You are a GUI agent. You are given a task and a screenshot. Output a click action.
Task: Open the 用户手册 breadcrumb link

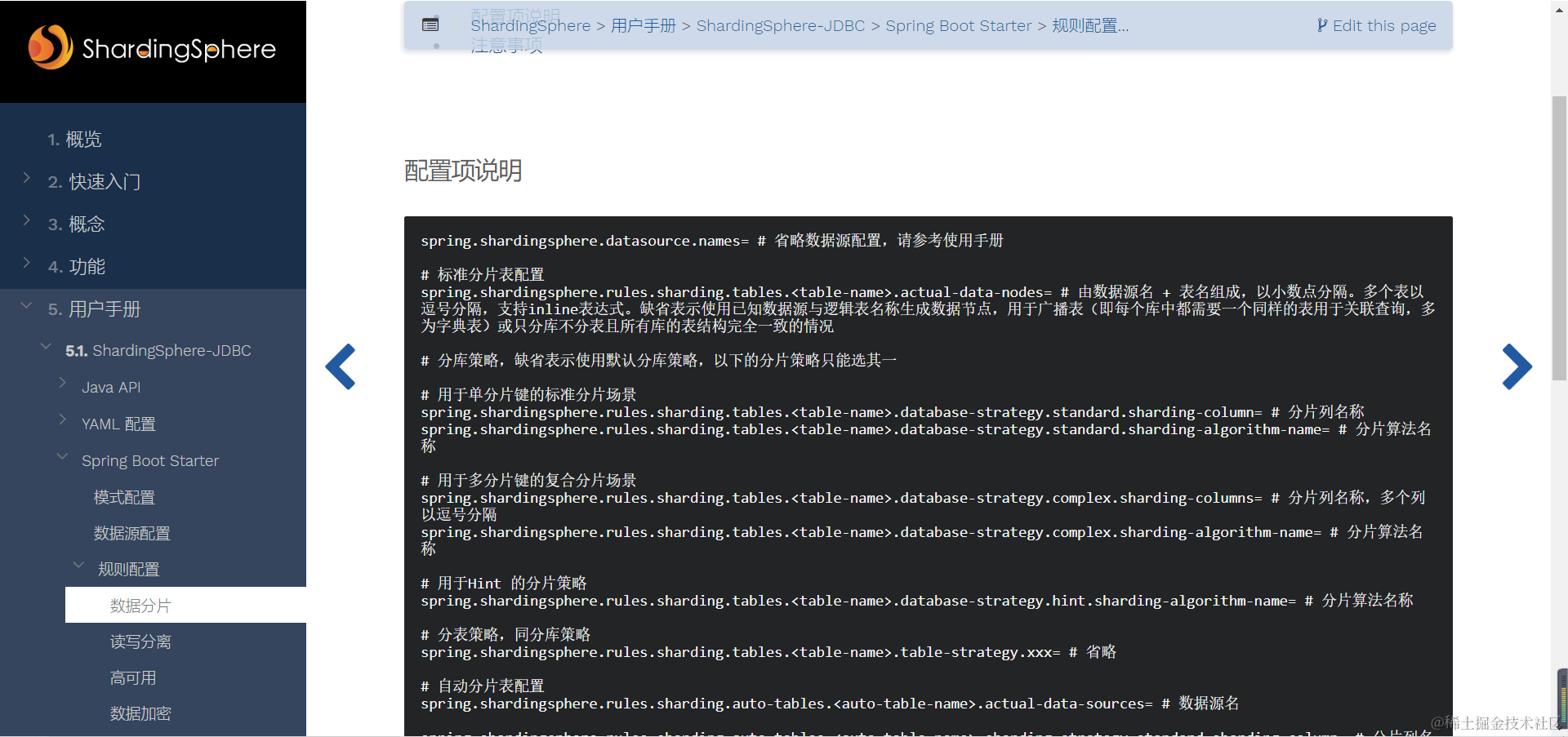tap(644, 25)
